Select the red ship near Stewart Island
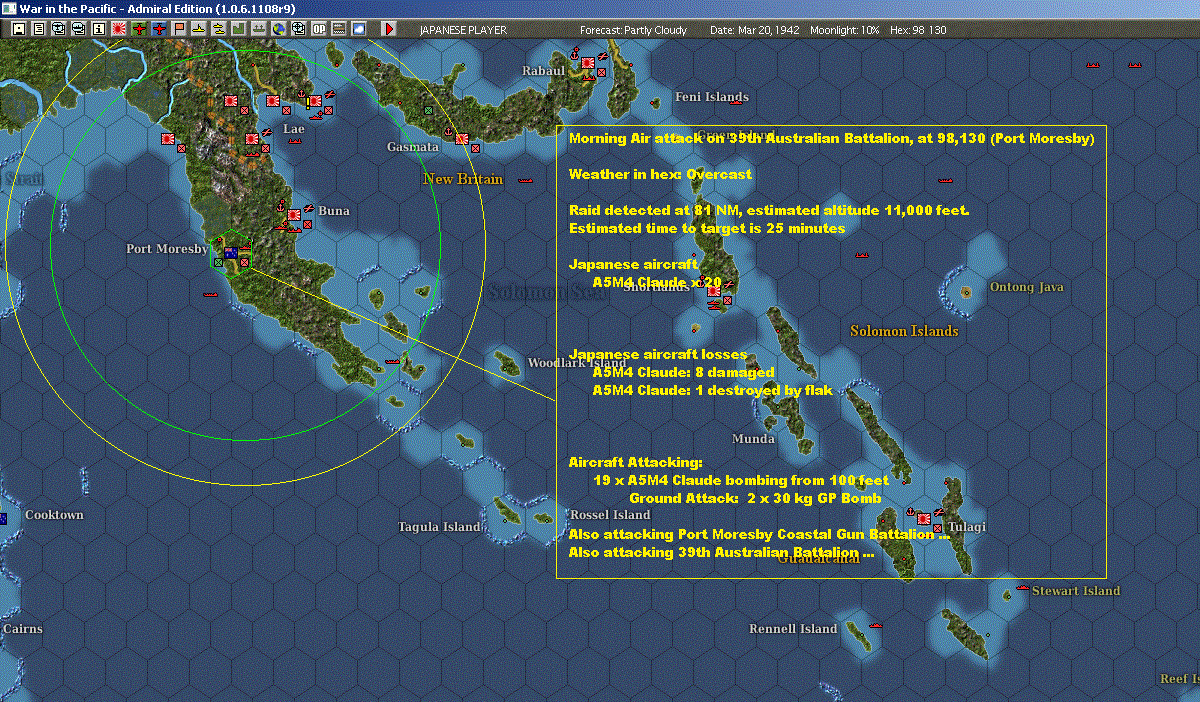 (x=1022, y=588)
